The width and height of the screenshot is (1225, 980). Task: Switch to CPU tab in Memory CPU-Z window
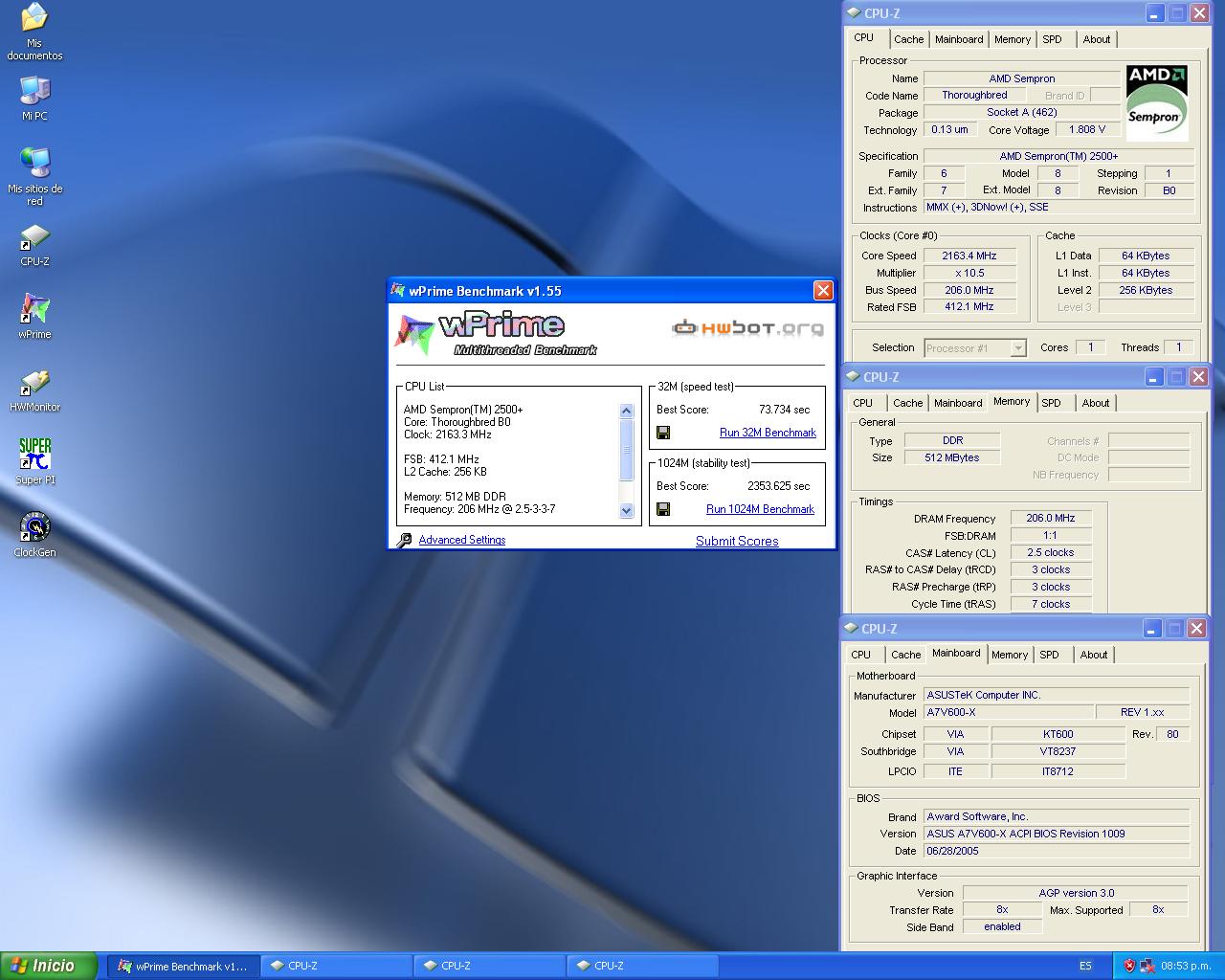point(862,403)
